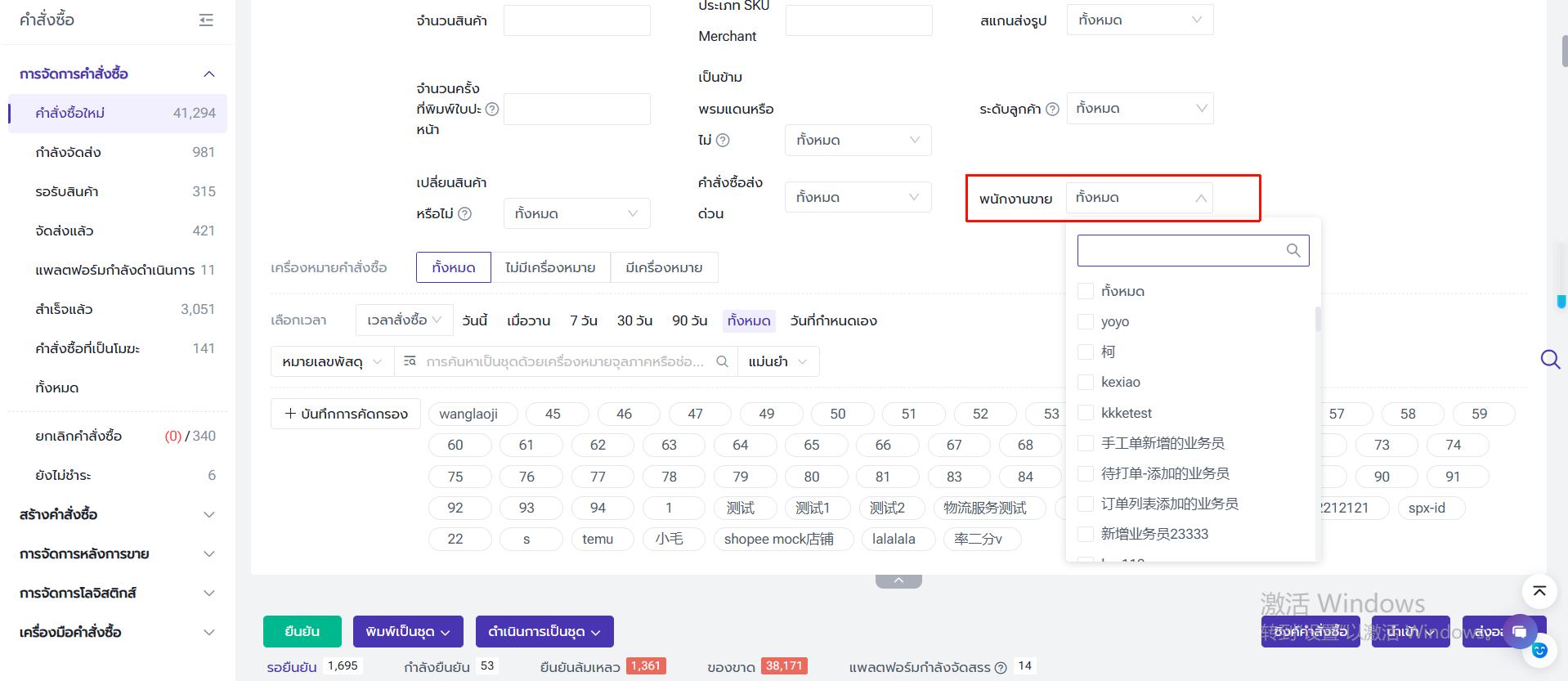The height and width of the screenshot is (681, 1568).
Task: Click the magnifier icon on right edge
Action: coord(1549,359)
